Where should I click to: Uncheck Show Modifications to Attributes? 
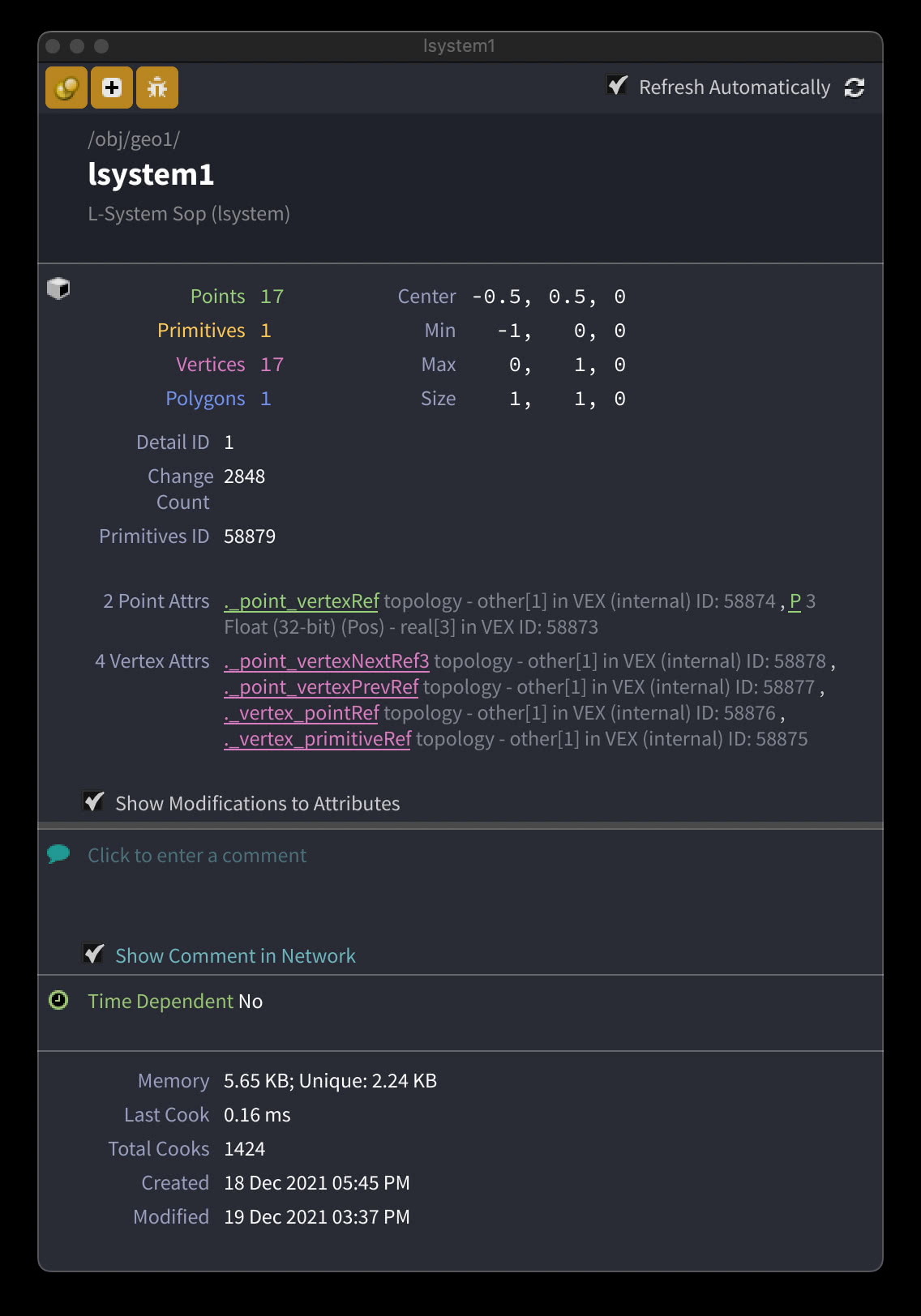tap(94, 802)
